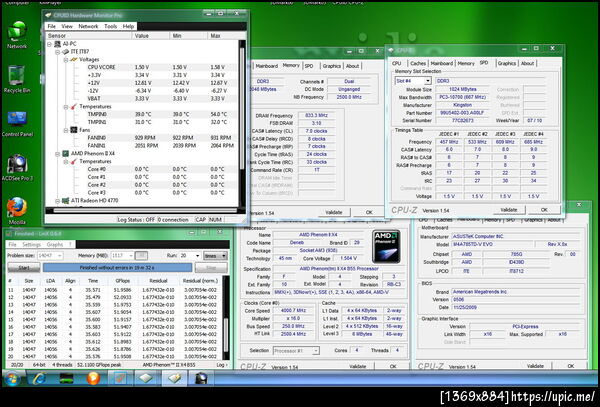
Task: Collapse the Voltages group
Action: (x=66, y=60)
